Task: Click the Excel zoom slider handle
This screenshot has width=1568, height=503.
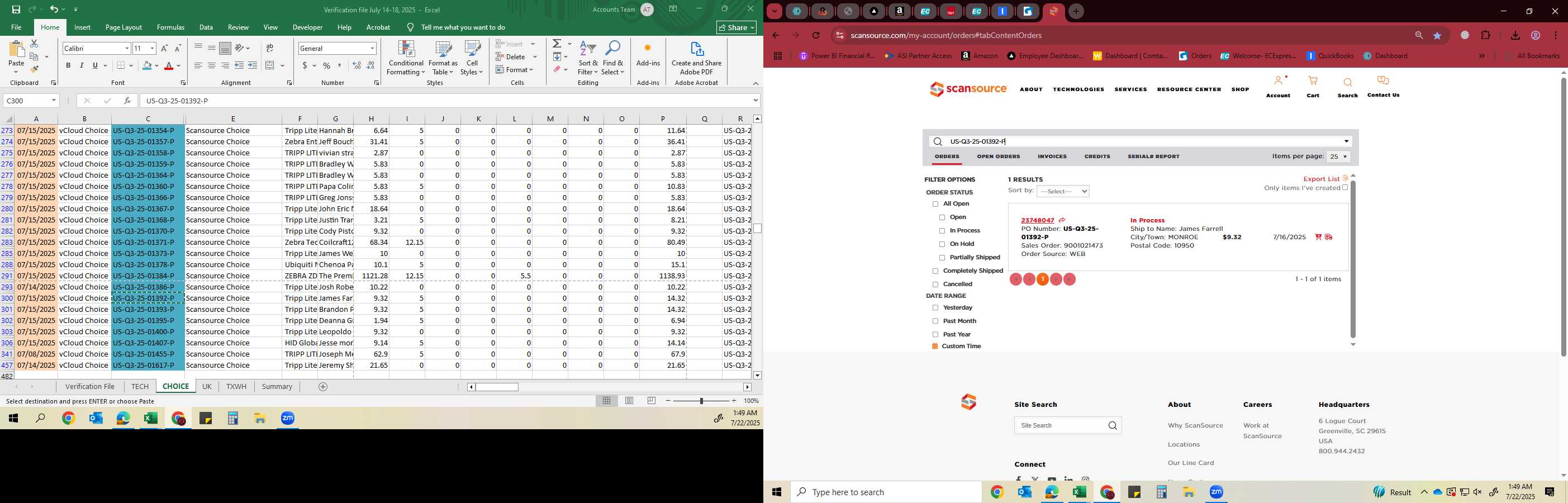Action: pyautogui.click(x=701, y=401)
